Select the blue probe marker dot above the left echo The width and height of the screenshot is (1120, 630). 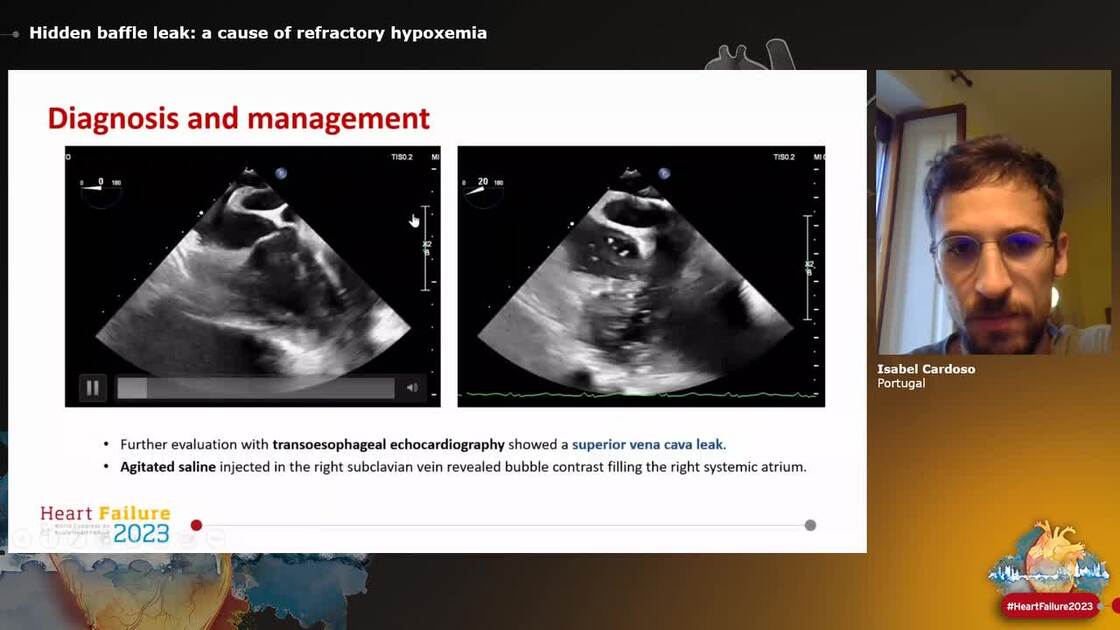pyautogui.click(x=281, y=172)
